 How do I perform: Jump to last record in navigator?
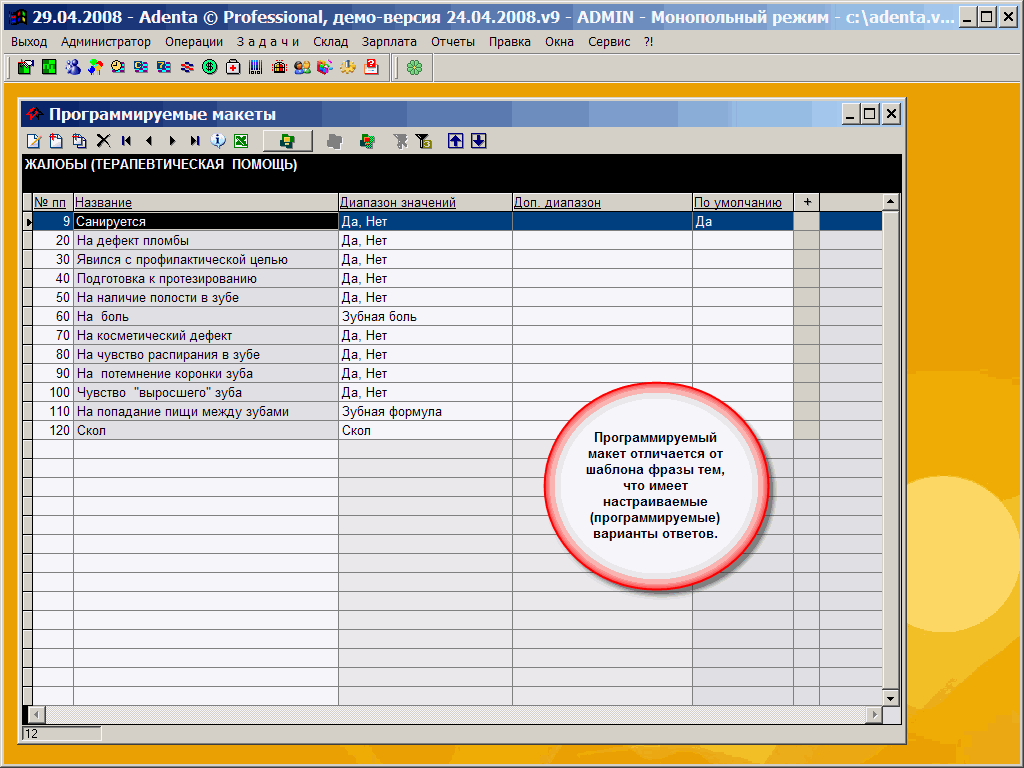pyautogui.click(x=194, y=141)
